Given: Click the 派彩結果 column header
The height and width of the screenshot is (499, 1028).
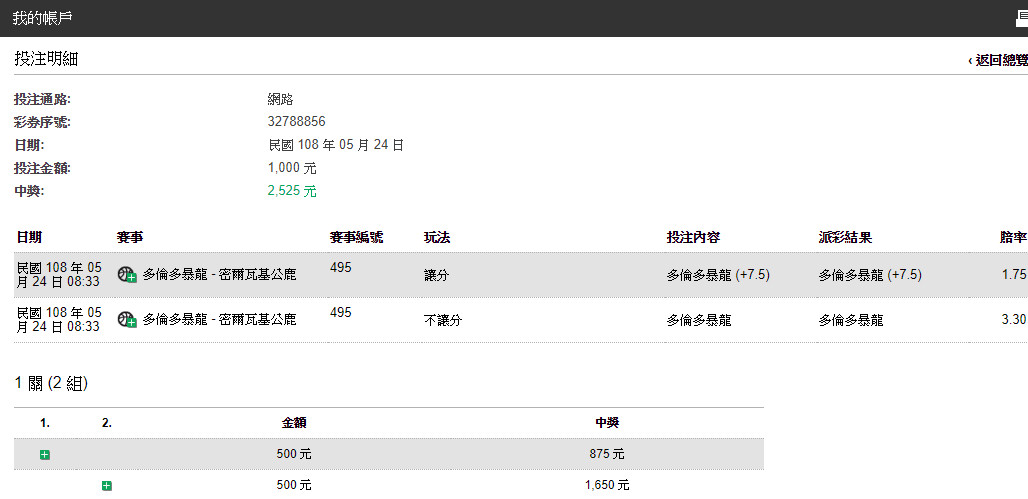Looking at the screenshot, I should (845, 237).
